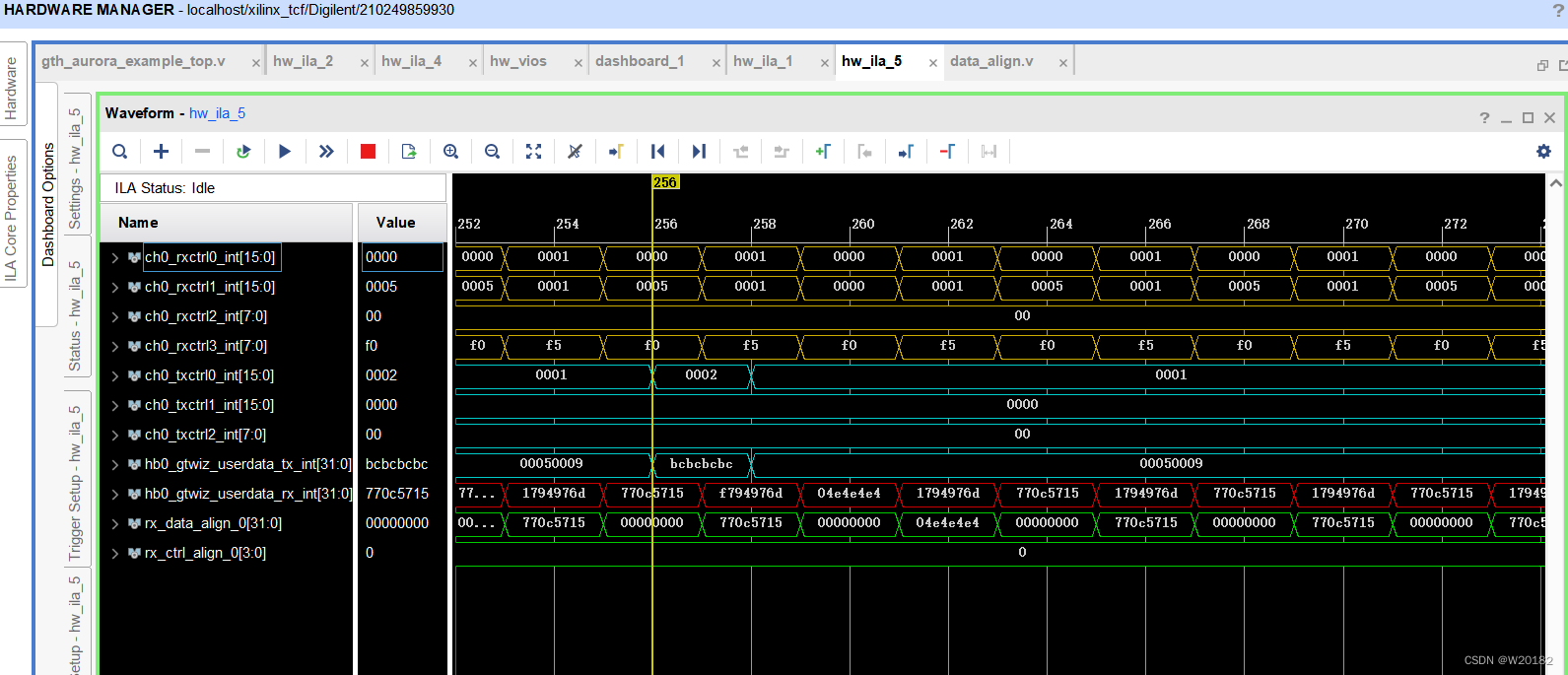Open waveform settings gear icon
This screenshot has width=1568, height=675.
(x=1543, y=152)
